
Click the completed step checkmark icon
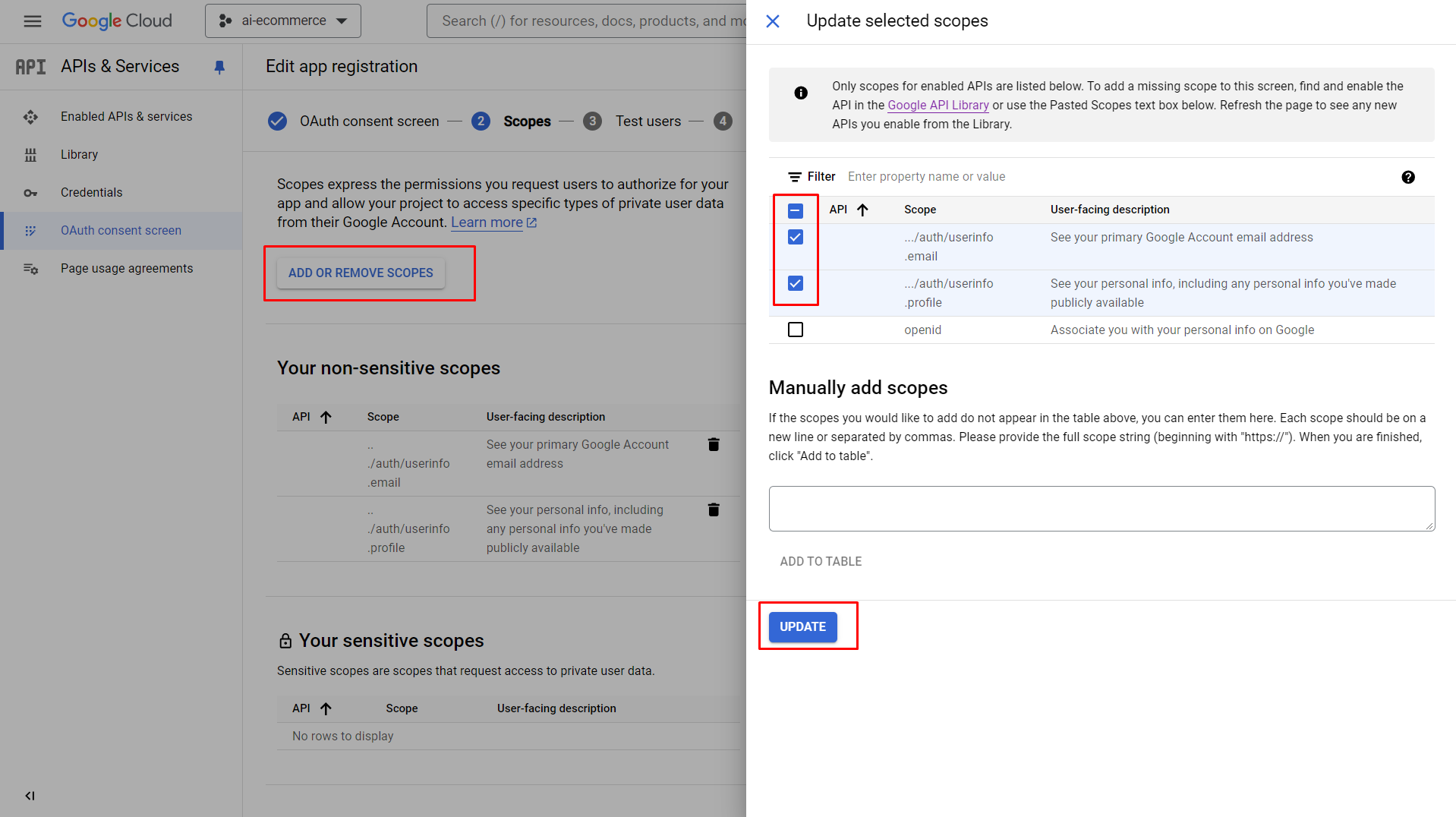coord(277,121)
